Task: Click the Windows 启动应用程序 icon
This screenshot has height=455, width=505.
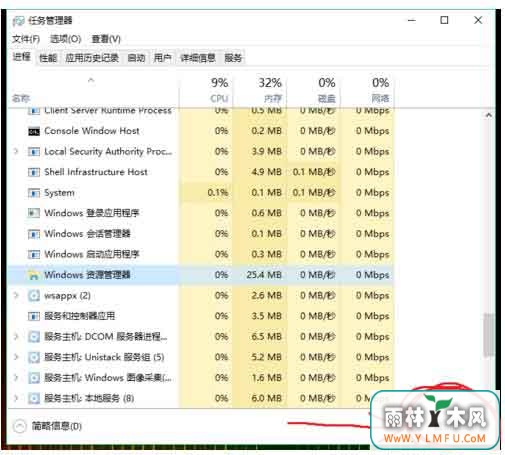Action: [x=34, y=255]
